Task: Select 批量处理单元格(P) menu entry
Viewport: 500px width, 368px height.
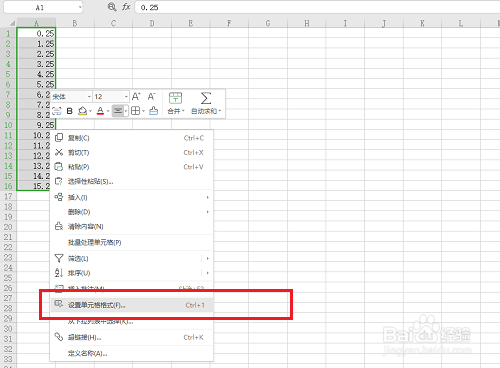Action: pyautogui.click(x=132, y=243)
